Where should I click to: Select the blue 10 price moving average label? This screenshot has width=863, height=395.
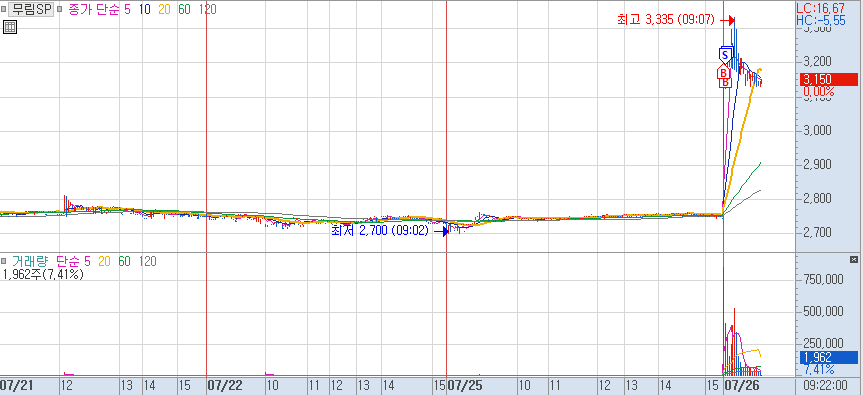pyautogui.click(x=145, y=9)
